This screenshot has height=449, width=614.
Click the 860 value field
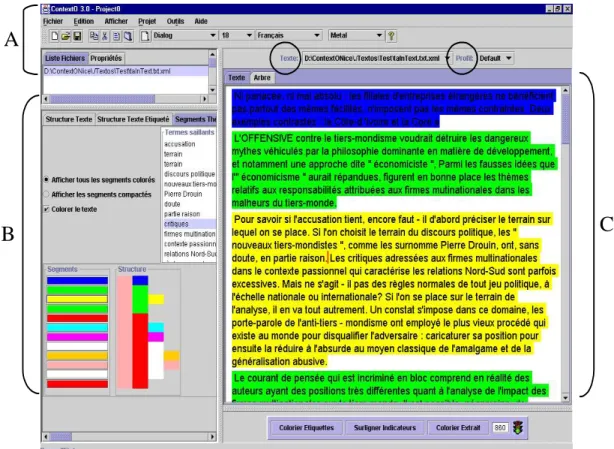[x=500, y=427]
